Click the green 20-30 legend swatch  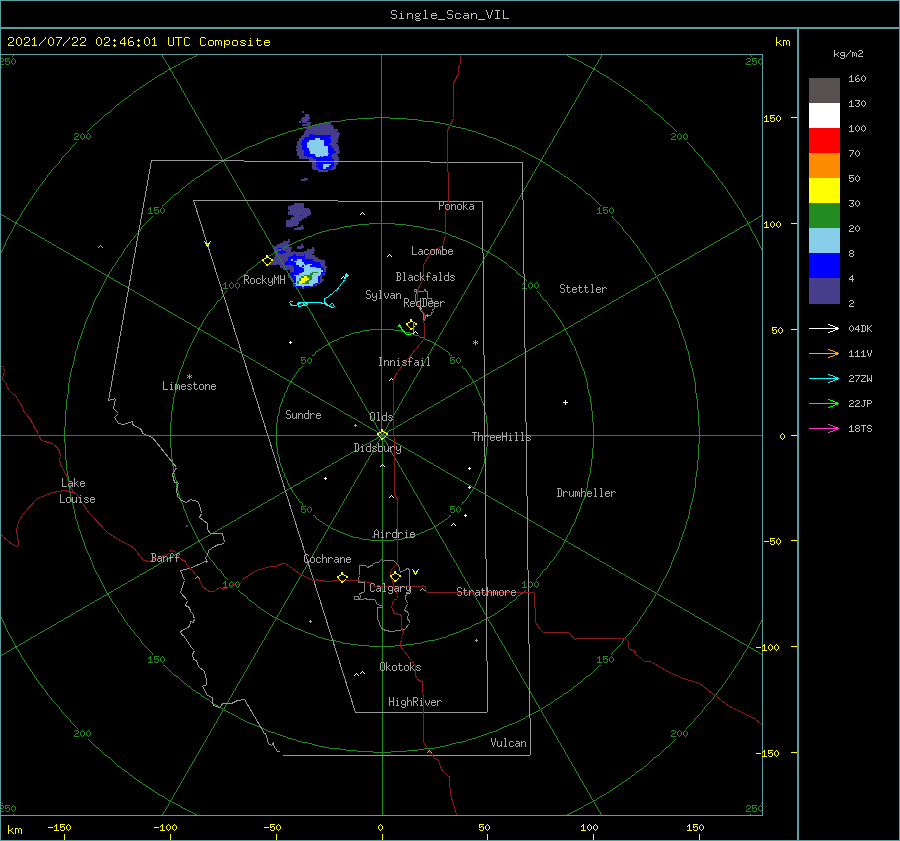click(824, 216)
